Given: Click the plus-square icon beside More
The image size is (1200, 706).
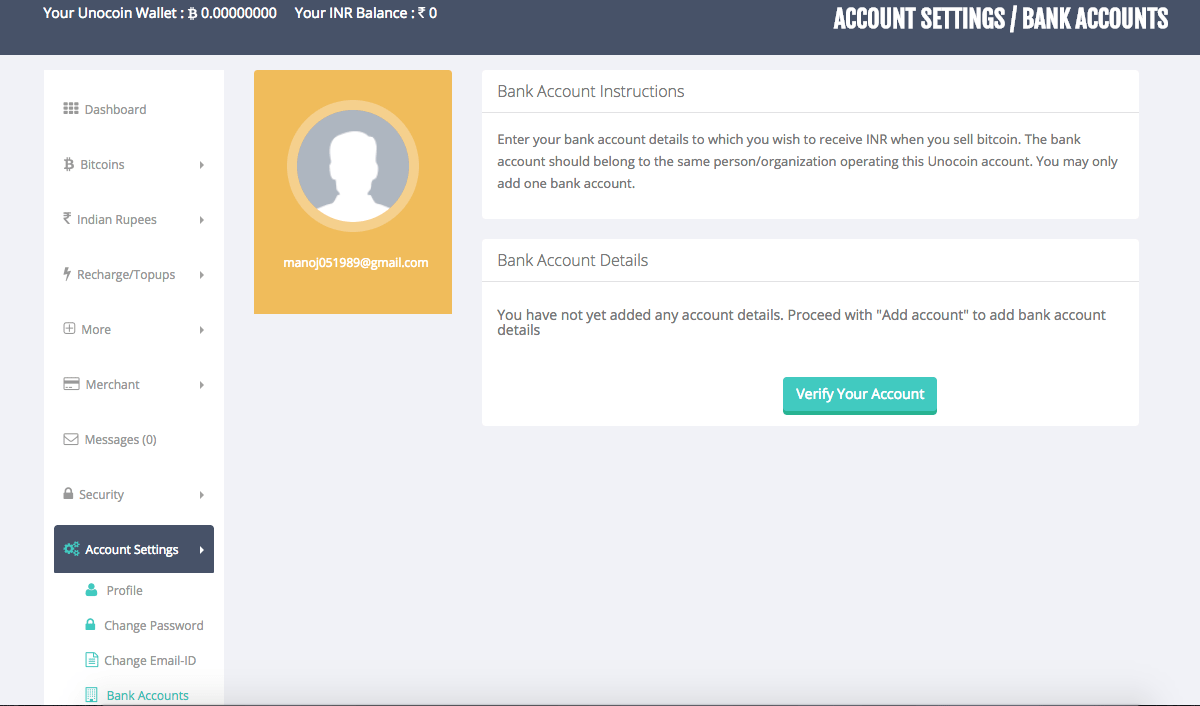Looking at the screenshot, I should [69, 328].
